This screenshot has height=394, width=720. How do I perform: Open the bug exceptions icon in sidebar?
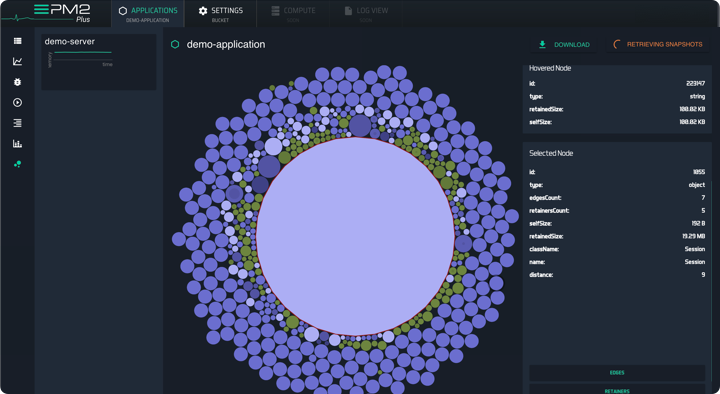pos(17,82)
